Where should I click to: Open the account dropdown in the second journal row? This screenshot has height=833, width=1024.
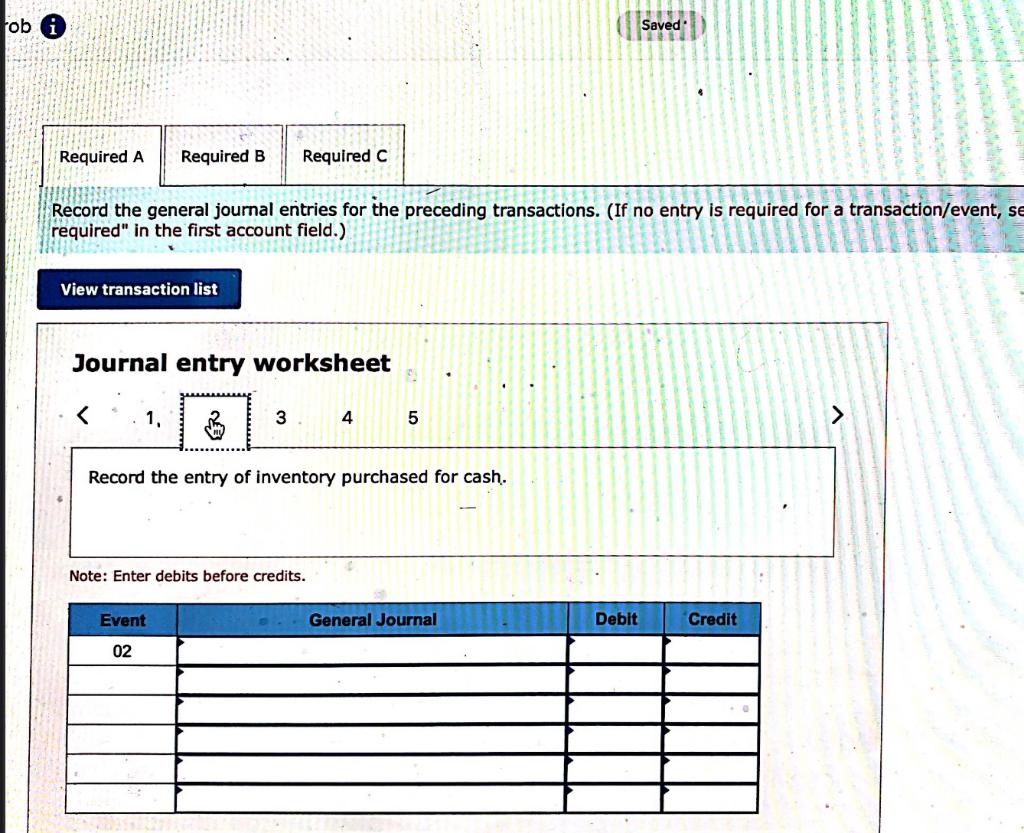point(180,678)
